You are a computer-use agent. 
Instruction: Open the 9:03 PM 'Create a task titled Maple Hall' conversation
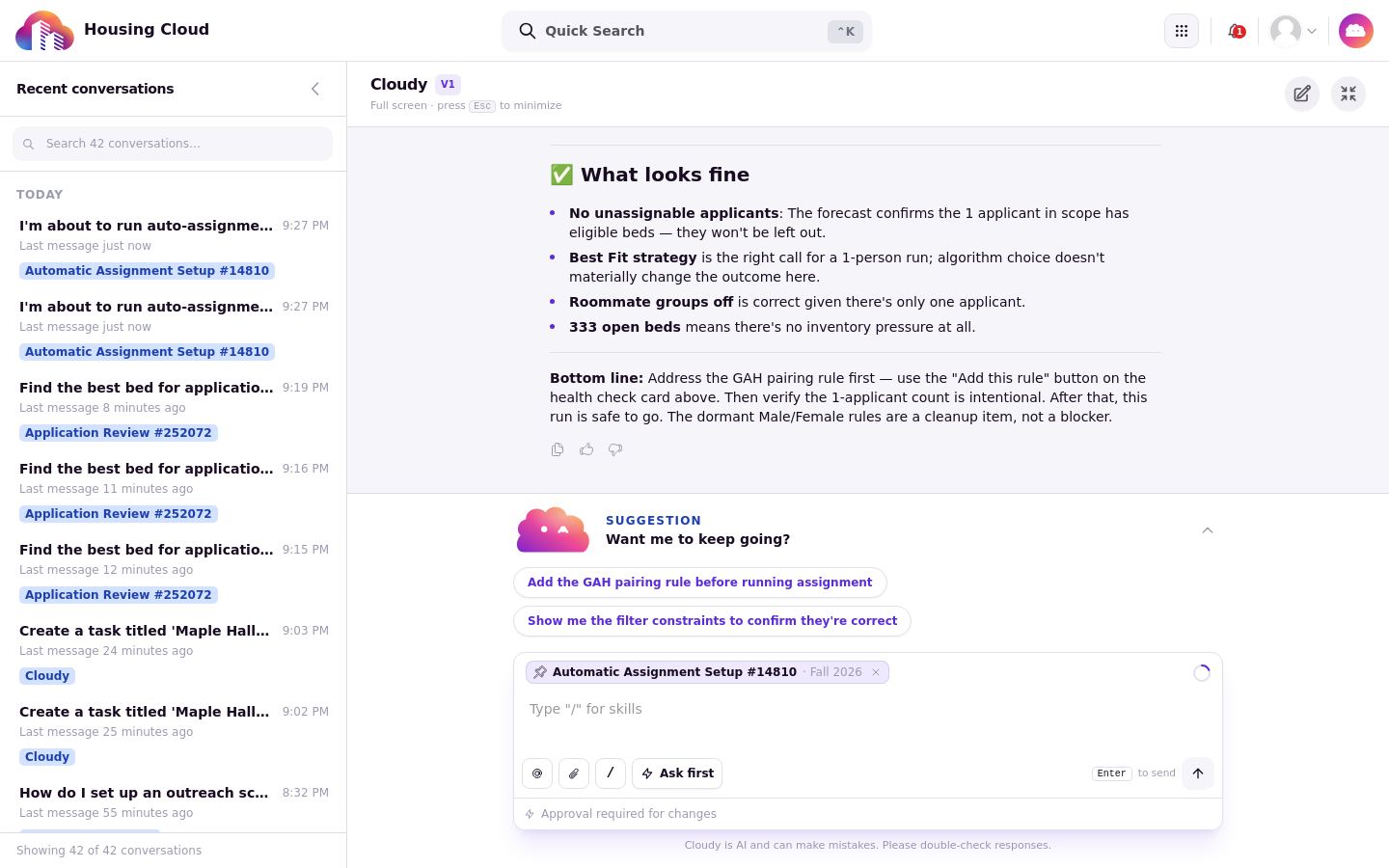coord(174,653)
